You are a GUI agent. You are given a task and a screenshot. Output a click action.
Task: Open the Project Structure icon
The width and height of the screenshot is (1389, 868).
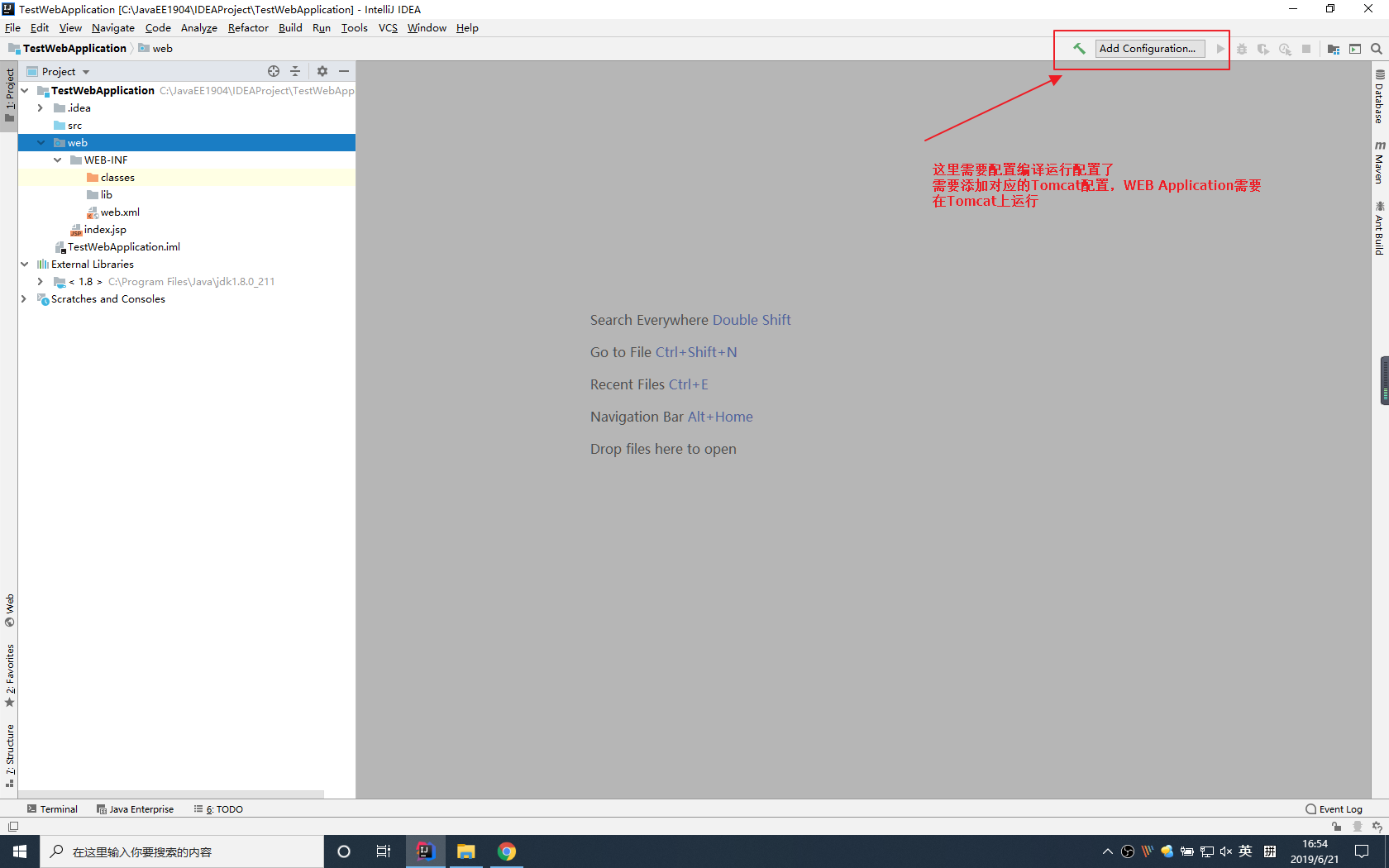point(1334,49)
